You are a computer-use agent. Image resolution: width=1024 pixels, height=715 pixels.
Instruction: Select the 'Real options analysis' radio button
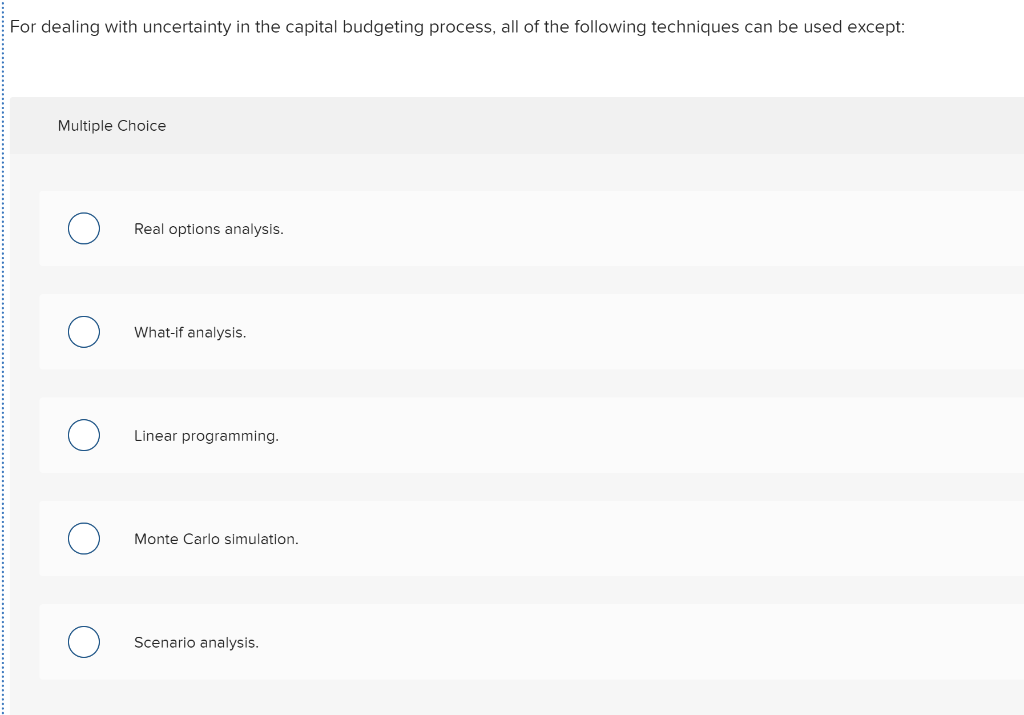[x=84, y=228]
